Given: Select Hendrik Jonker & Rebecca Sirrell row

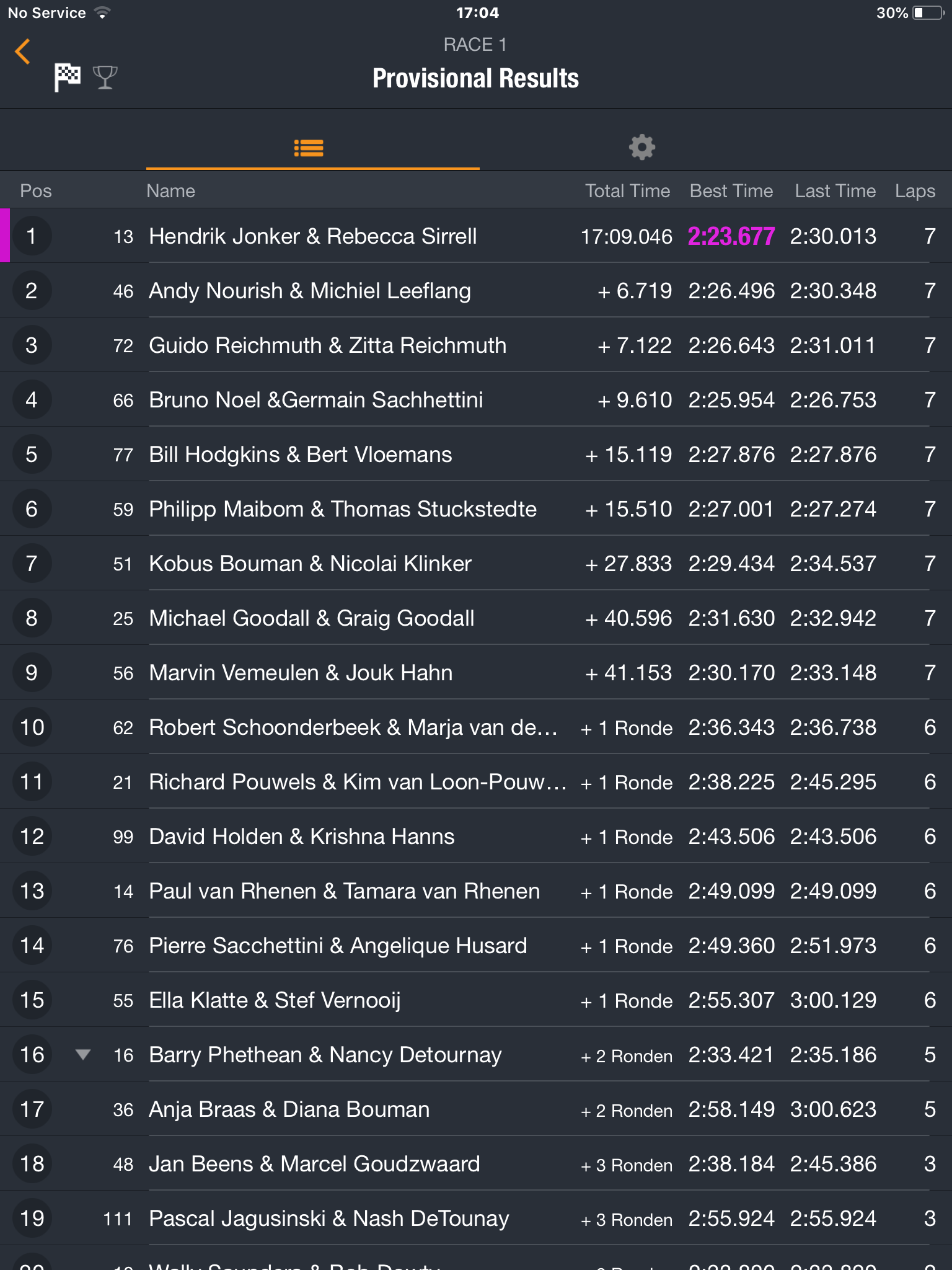Looking at the screenshot, I should pos(476,236).
